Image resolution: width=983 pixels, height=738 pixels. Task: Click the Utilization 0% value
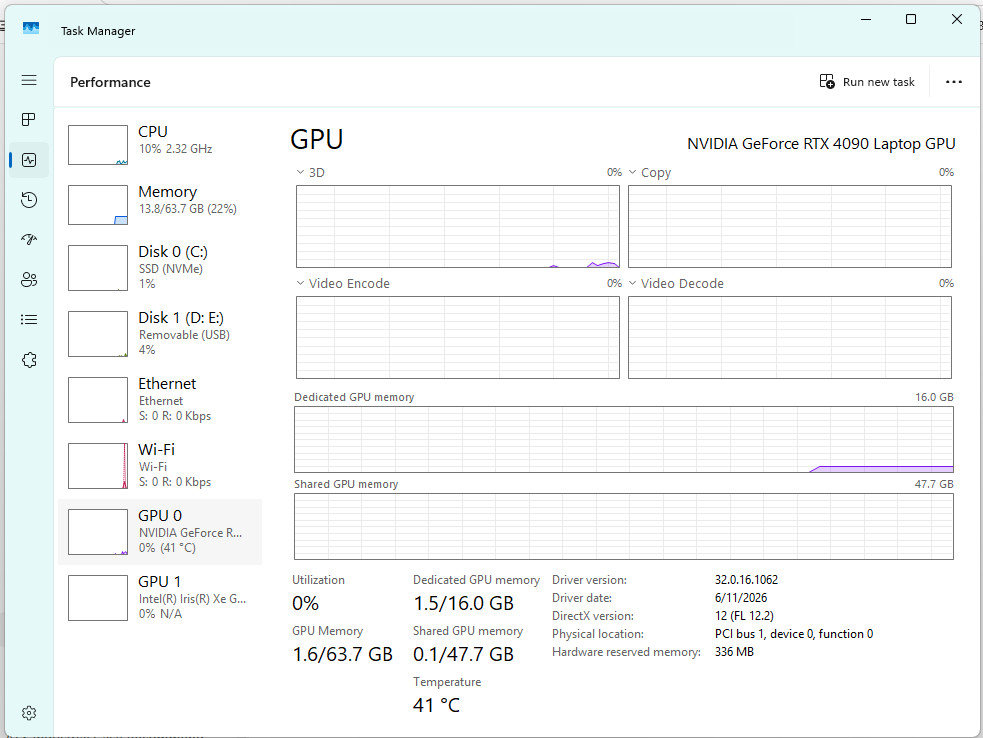305,603
